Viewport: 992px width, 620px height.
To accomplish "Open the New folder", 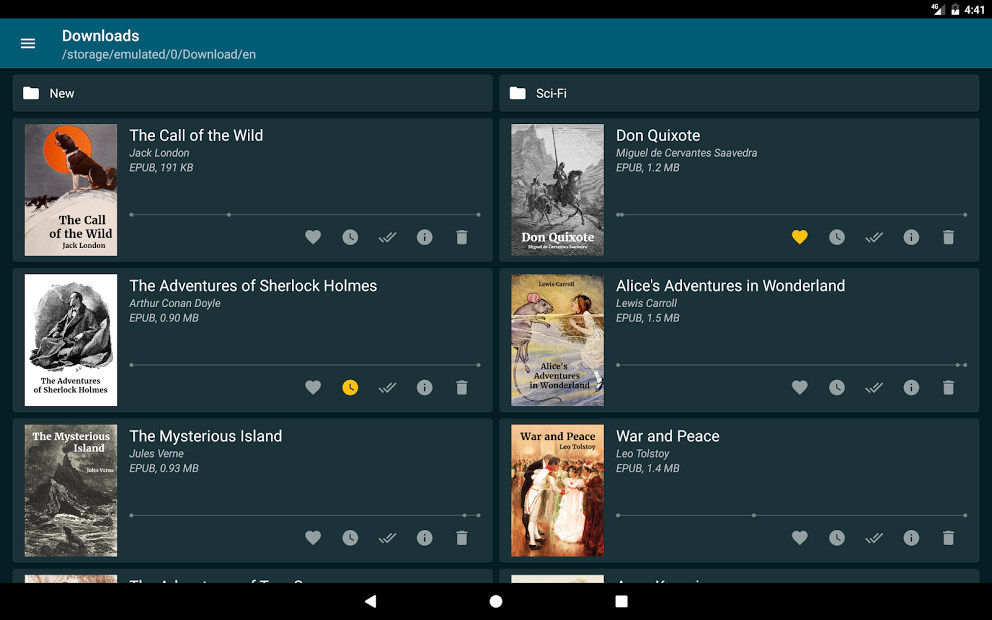I will pos(252,93).
